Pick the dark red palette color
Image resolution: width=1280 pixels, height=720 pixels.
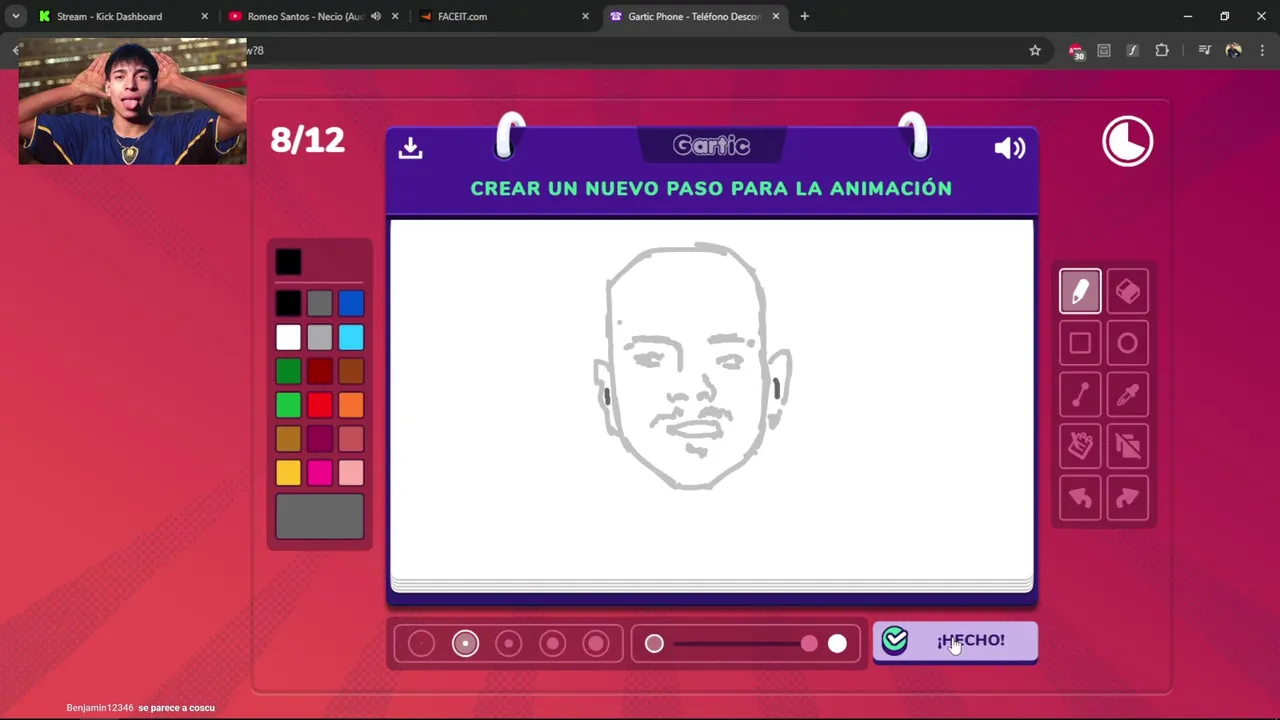tap(319, 371)
